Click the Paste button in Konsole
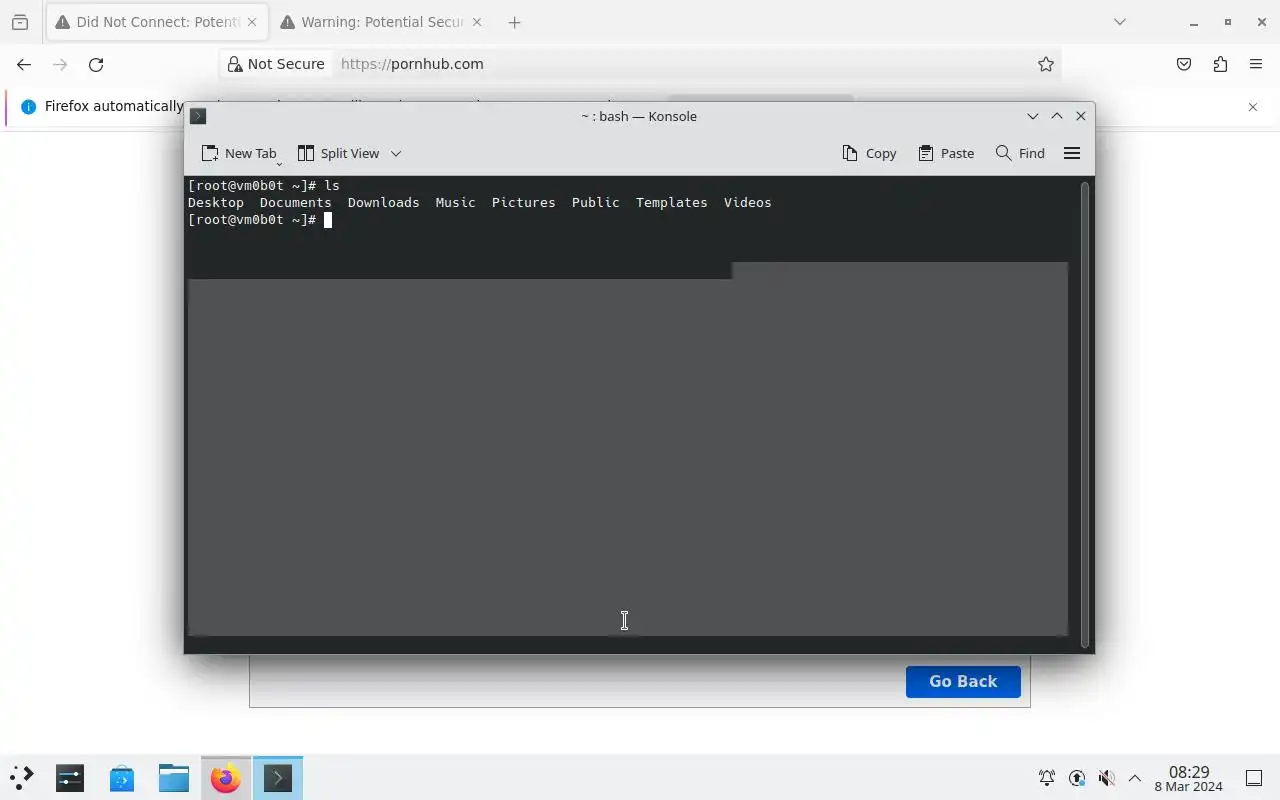1280x800 pixels. coord(946,153)
